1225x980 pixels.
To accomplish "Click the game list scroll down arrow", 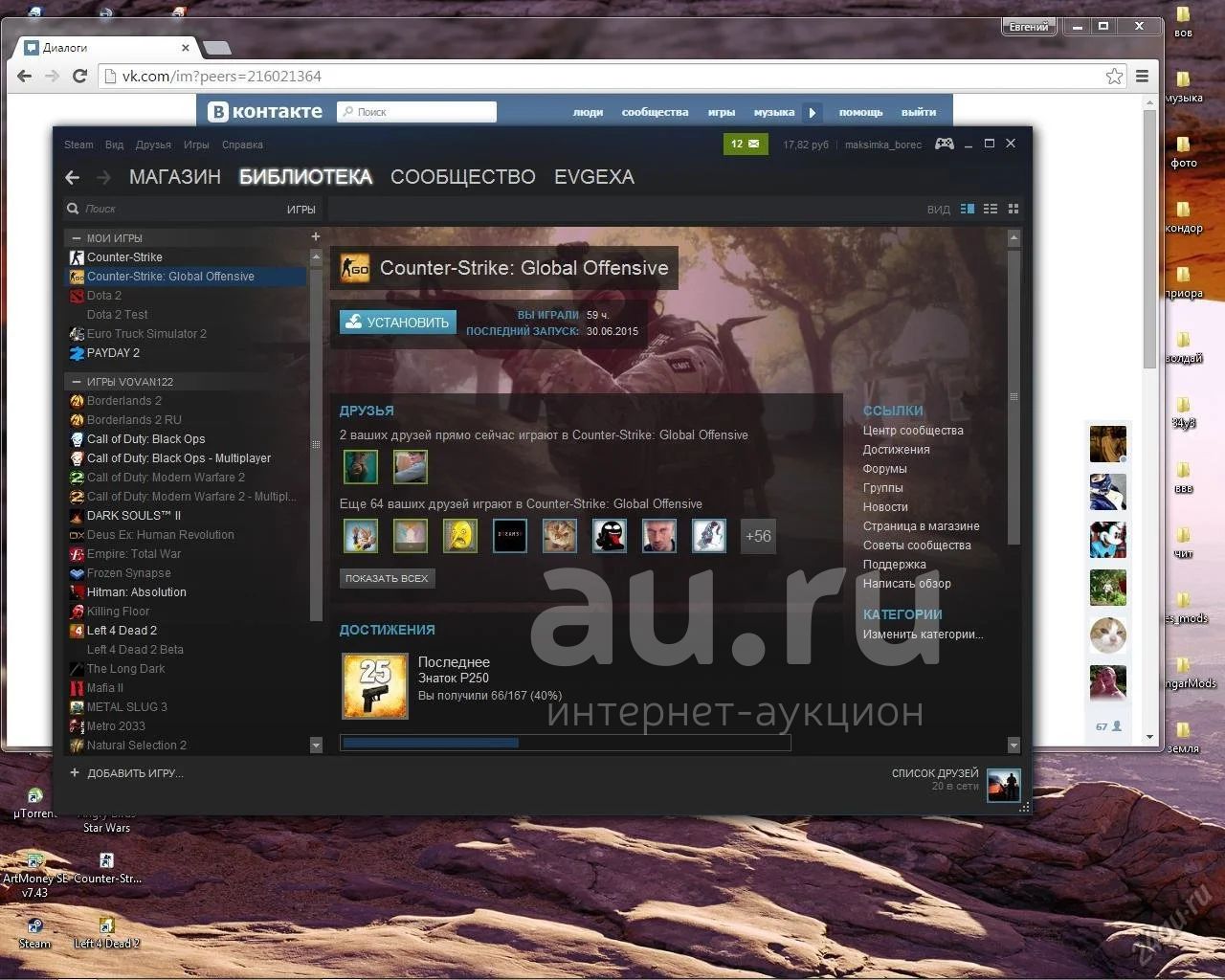I will pyautogui.click(x=317, y=745).
